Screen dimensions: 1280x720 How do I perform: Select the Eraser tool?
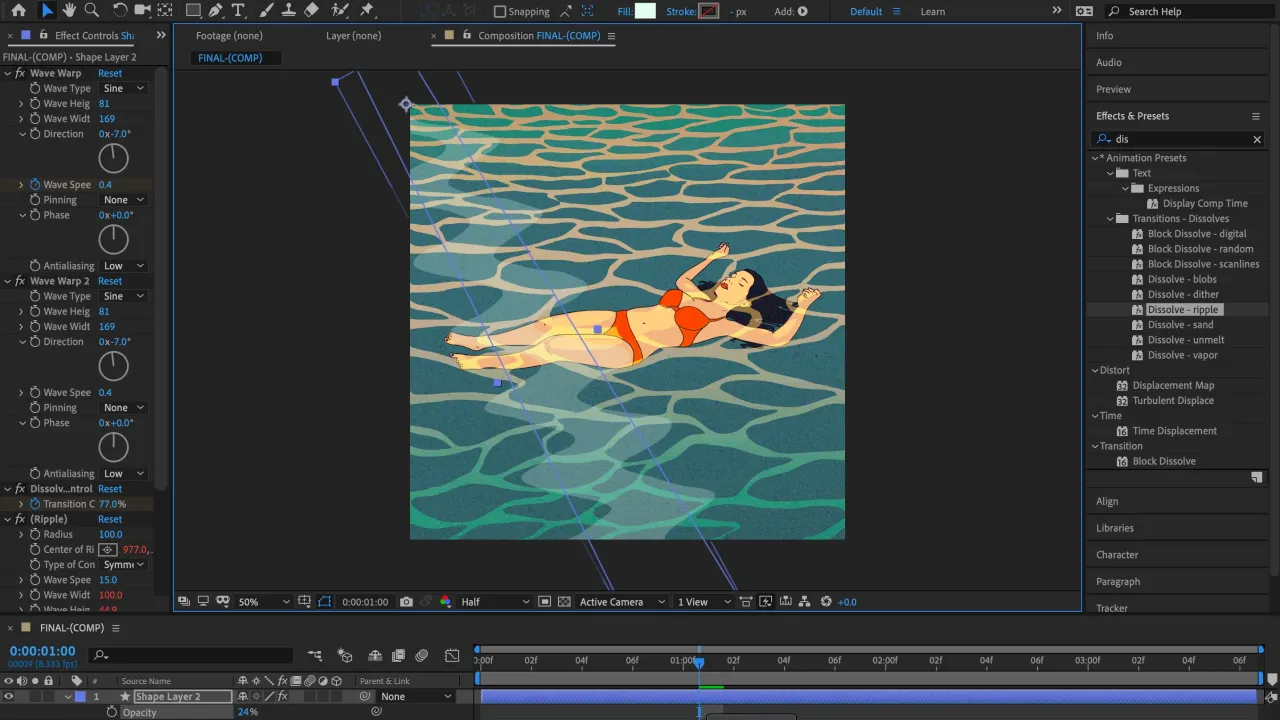(x=311, y=11)
